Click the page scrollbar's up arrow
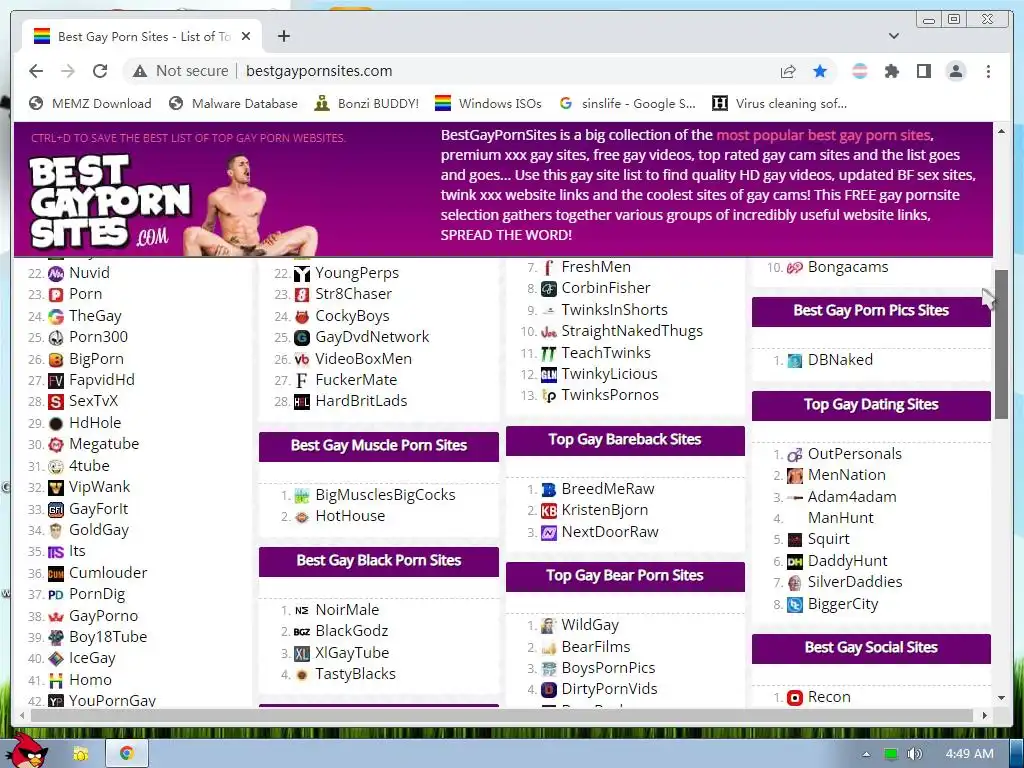 pos(1001,131)
